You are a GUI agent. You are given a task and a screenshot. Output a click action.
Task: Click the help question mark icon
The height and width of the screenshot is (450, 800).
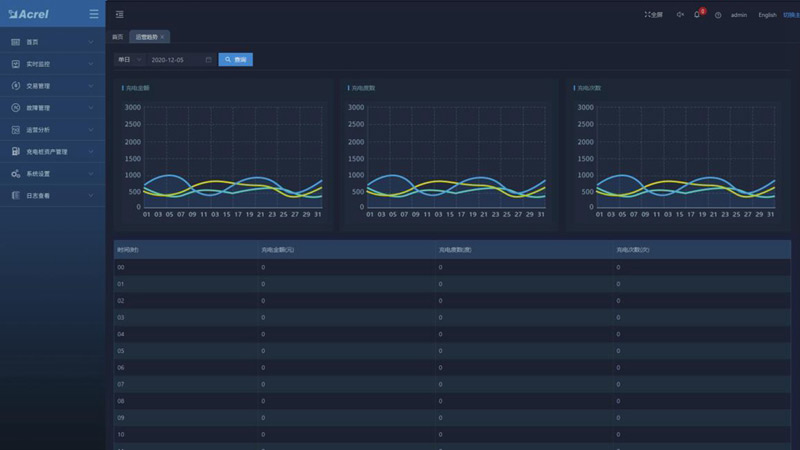718,15
